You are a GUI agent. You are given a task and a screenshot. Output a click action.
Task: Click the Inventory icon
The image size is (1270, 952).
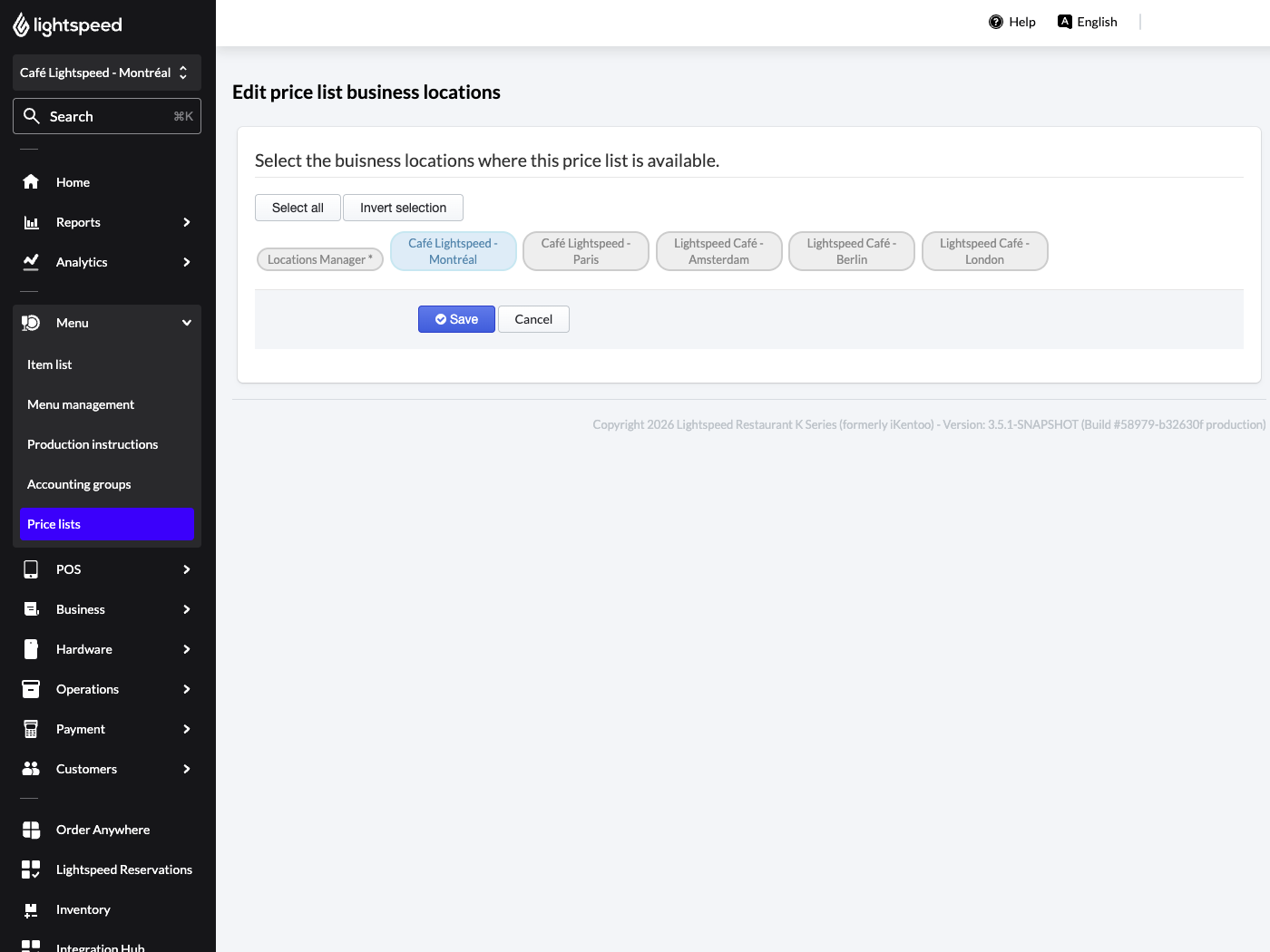[x=31, y=909]
